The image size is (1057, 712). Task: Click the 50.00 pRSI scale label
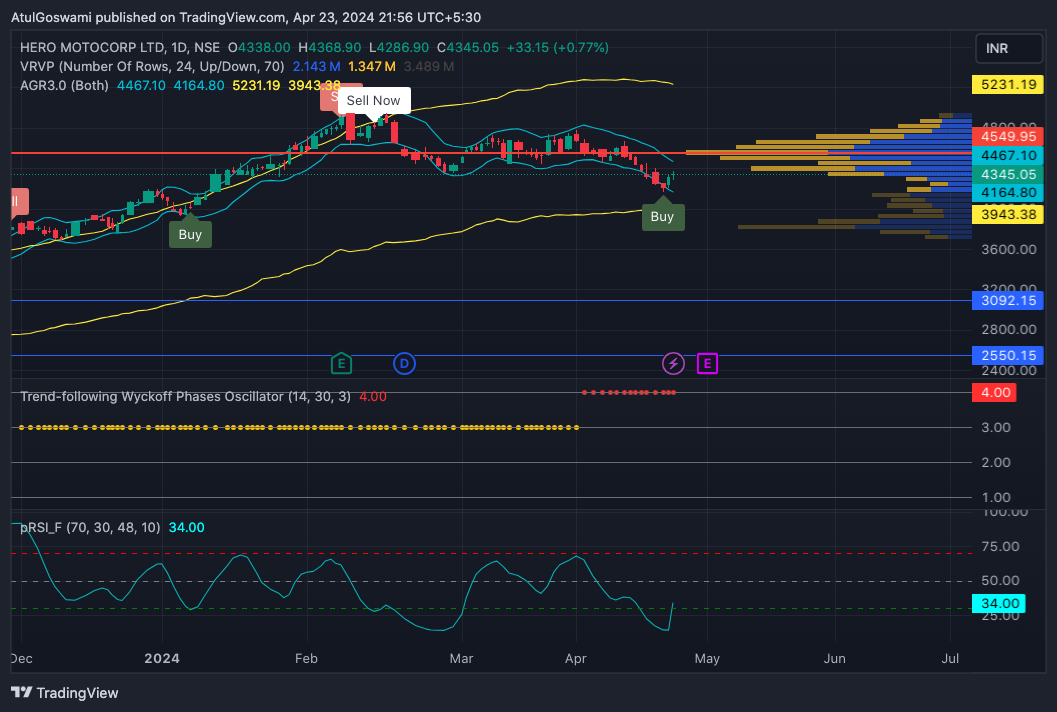1000,580
